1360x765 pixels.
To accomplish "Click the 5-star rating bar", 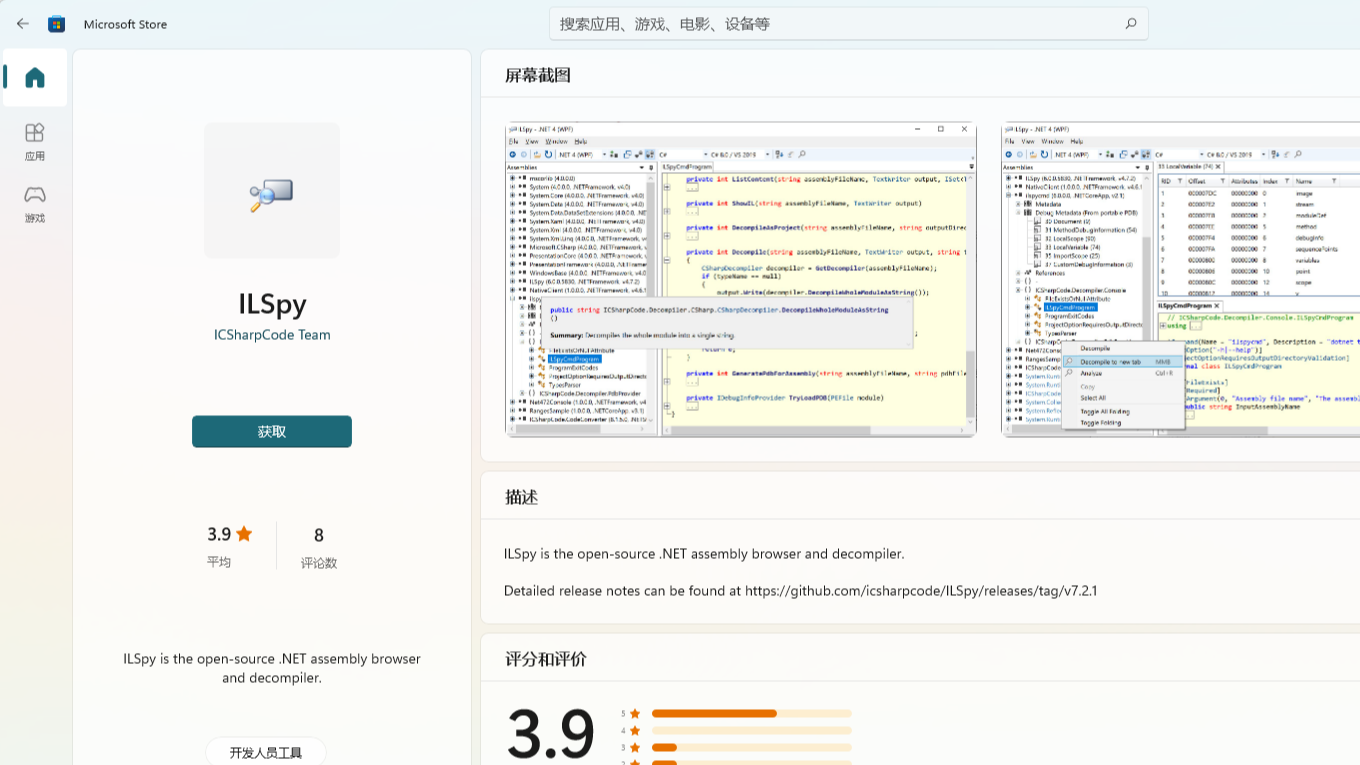I will 752,713.
